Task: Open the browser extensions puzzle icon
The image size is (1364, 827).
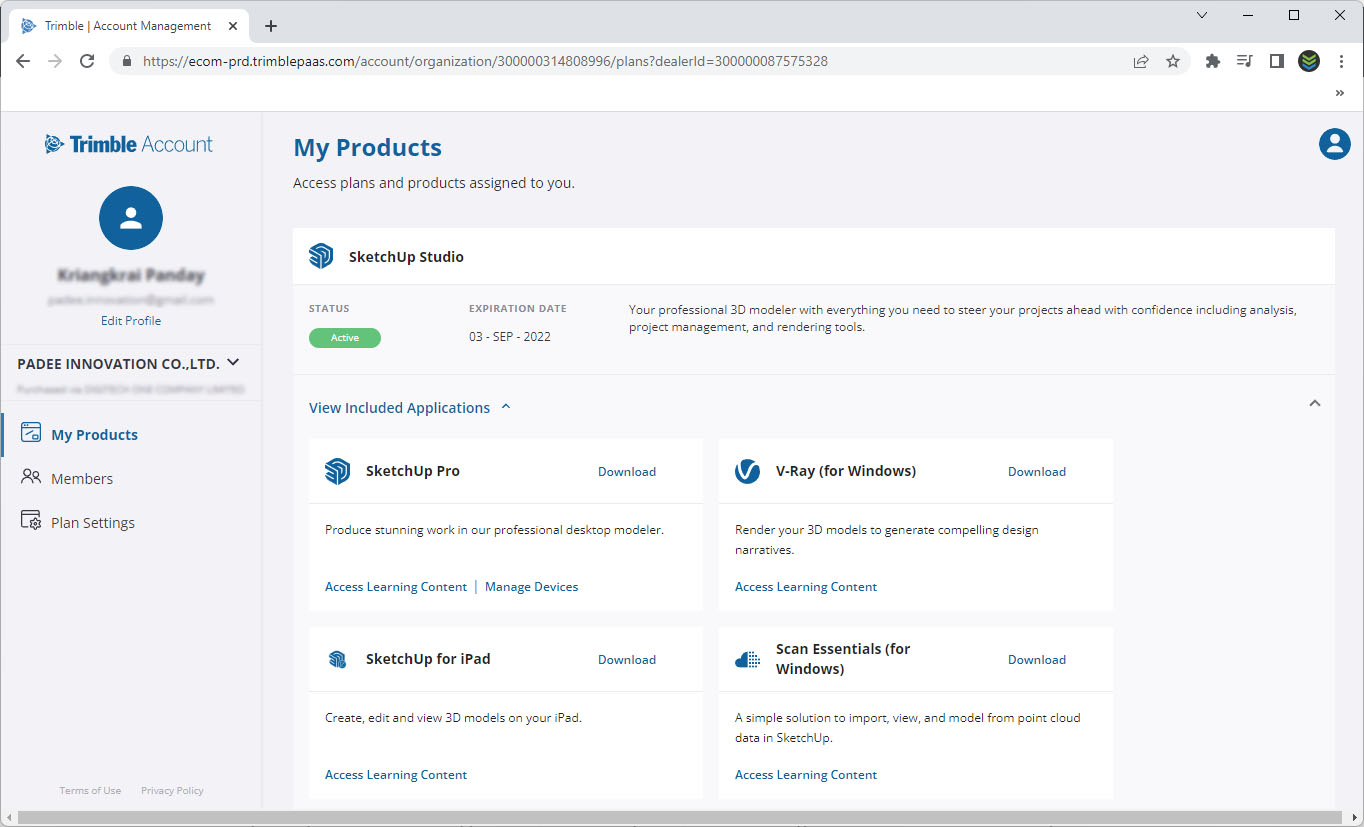Action: (x=1213, y=61)
